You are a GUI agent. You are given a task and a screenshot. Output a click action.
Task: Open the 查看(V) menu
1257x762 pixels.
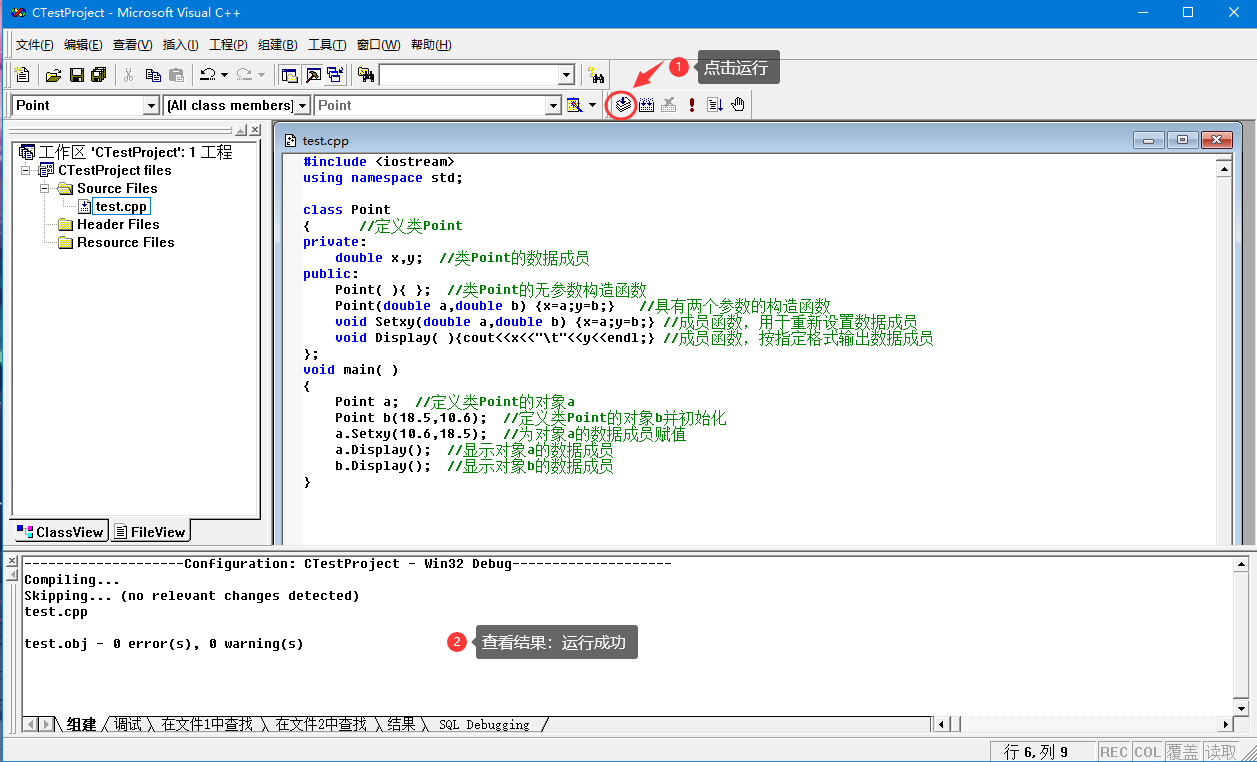[x=133, y=45]
